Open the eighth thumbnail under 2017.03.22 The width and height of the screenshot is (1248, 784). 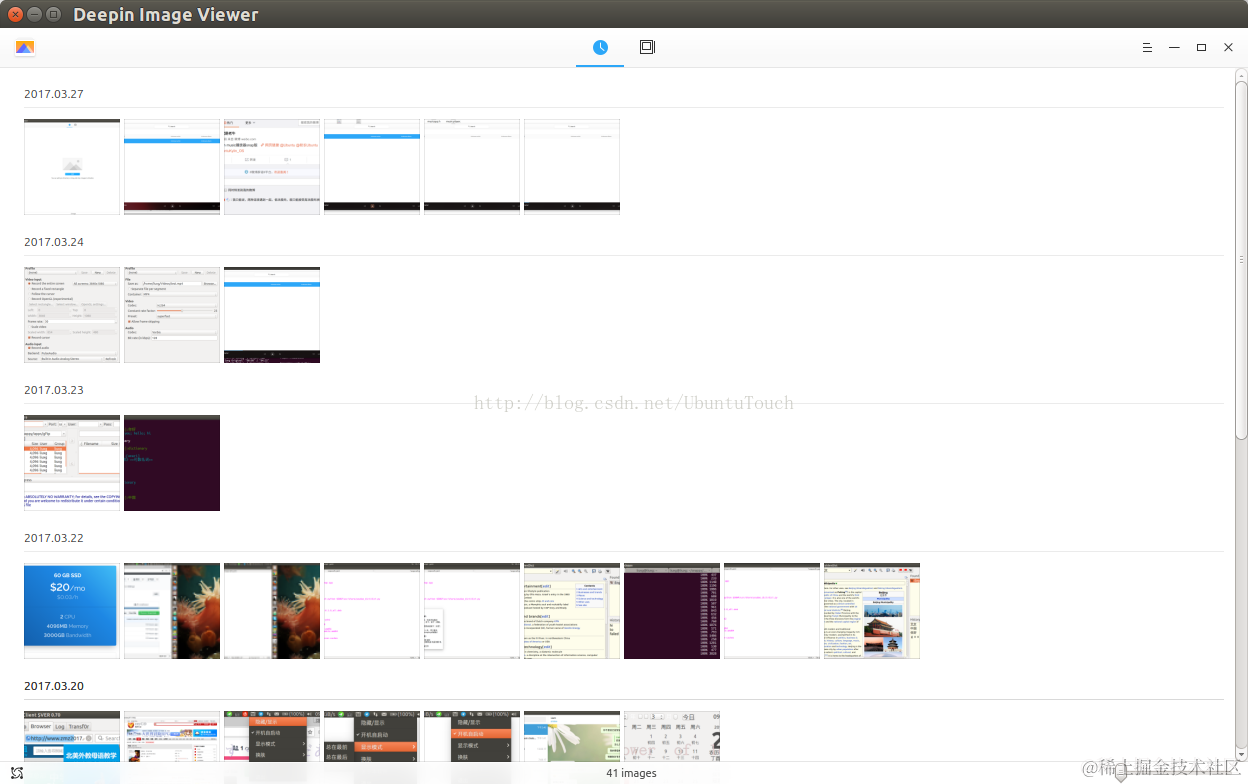[x=772, y=611]
